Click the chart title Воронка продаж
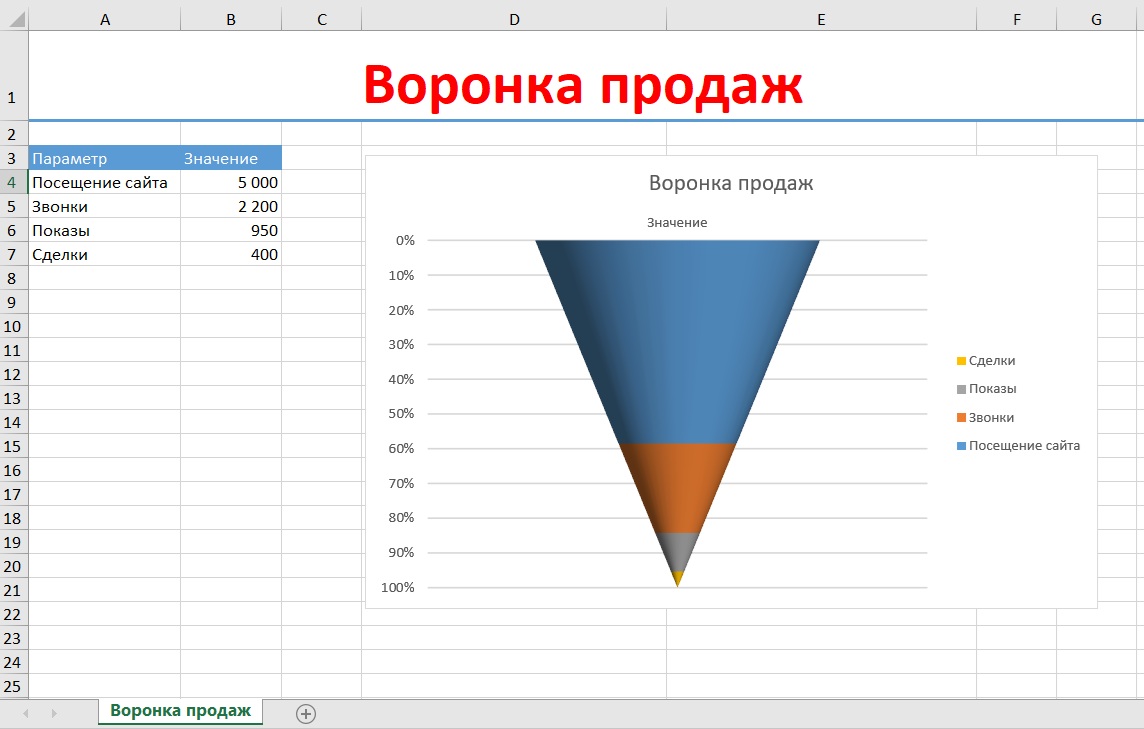This screenshot has height=729, width=1144. pos(731,183)
